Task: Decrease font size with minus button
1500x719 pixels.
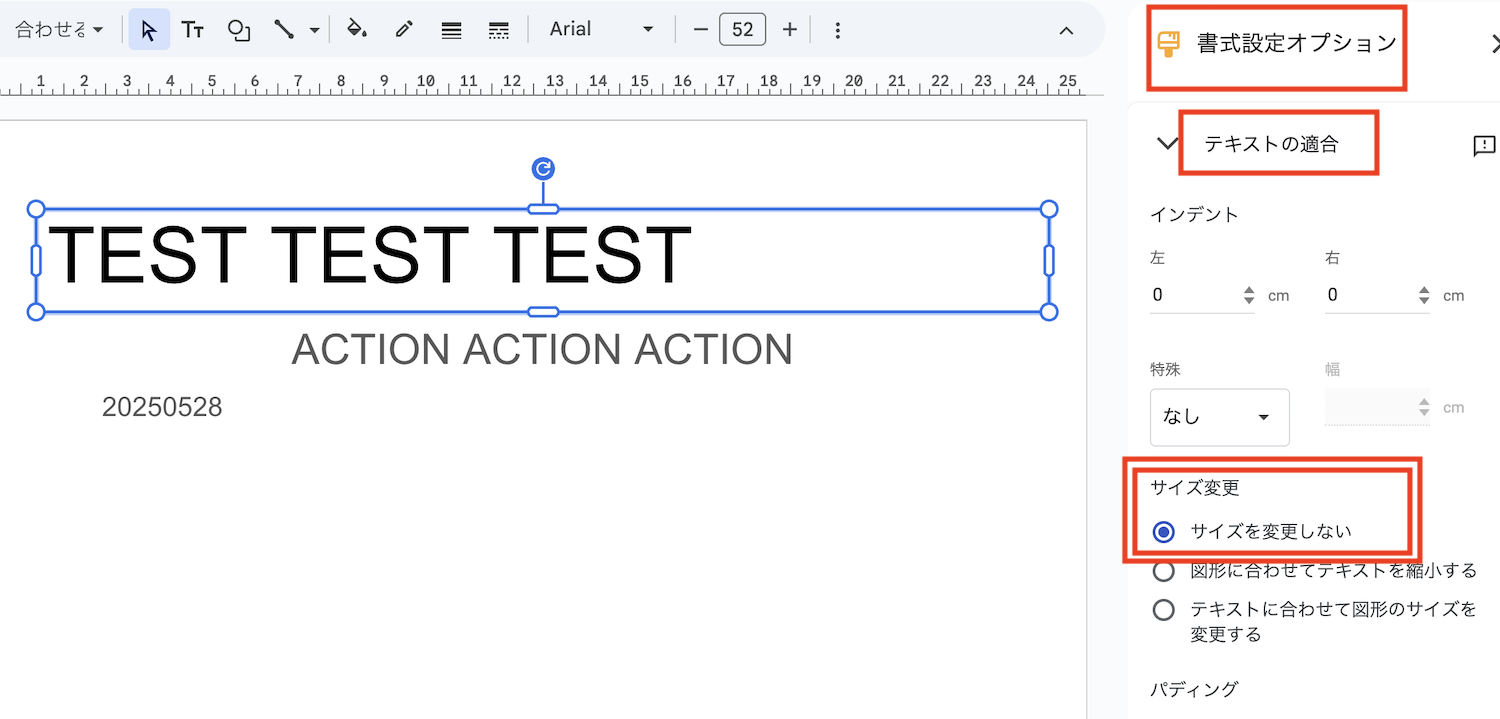Action: click(x=700, y=30)
